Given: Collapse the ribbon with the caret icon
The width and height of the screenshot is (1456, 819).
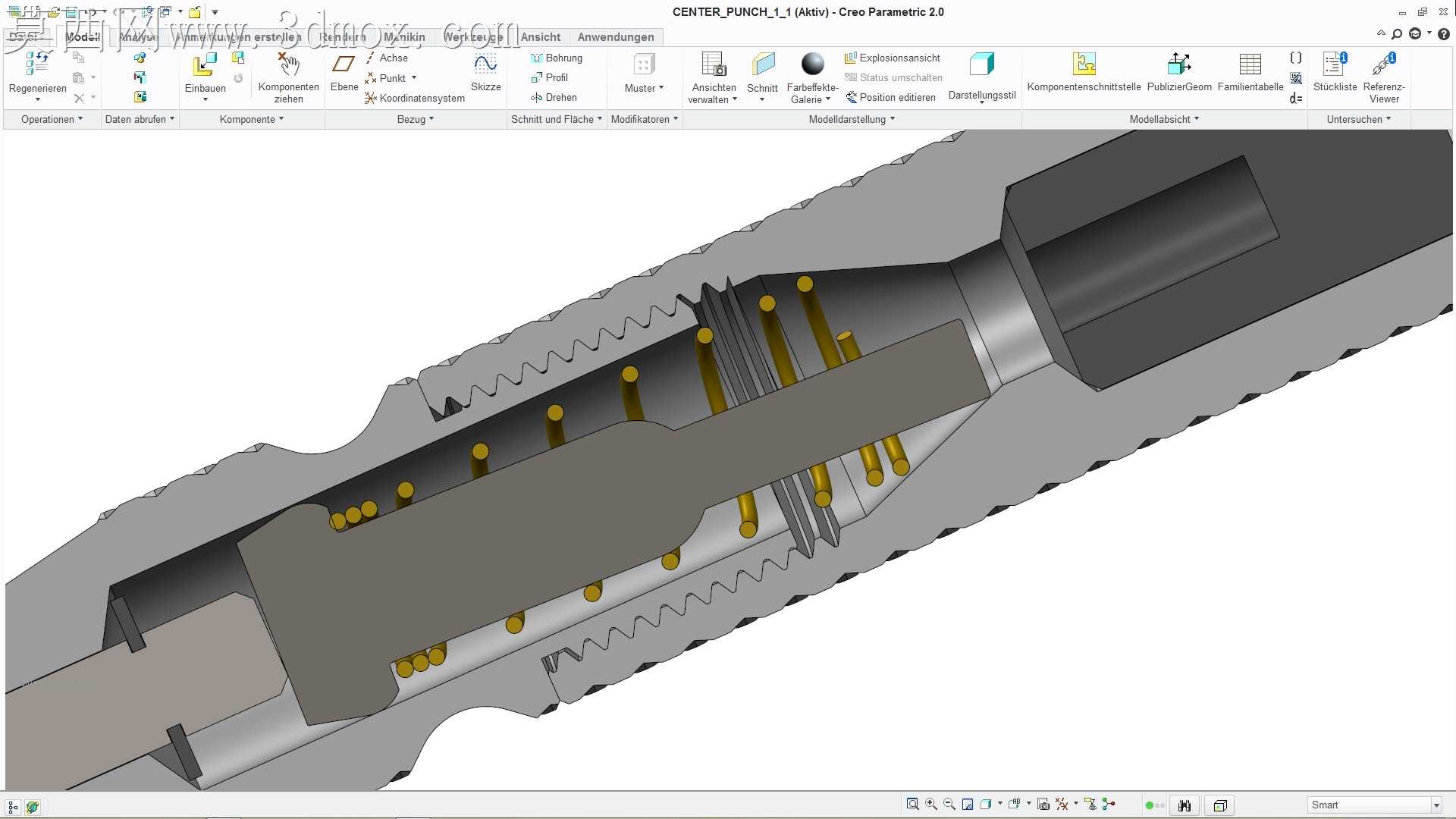Looking at the screenshot, I should point(1381,33).
